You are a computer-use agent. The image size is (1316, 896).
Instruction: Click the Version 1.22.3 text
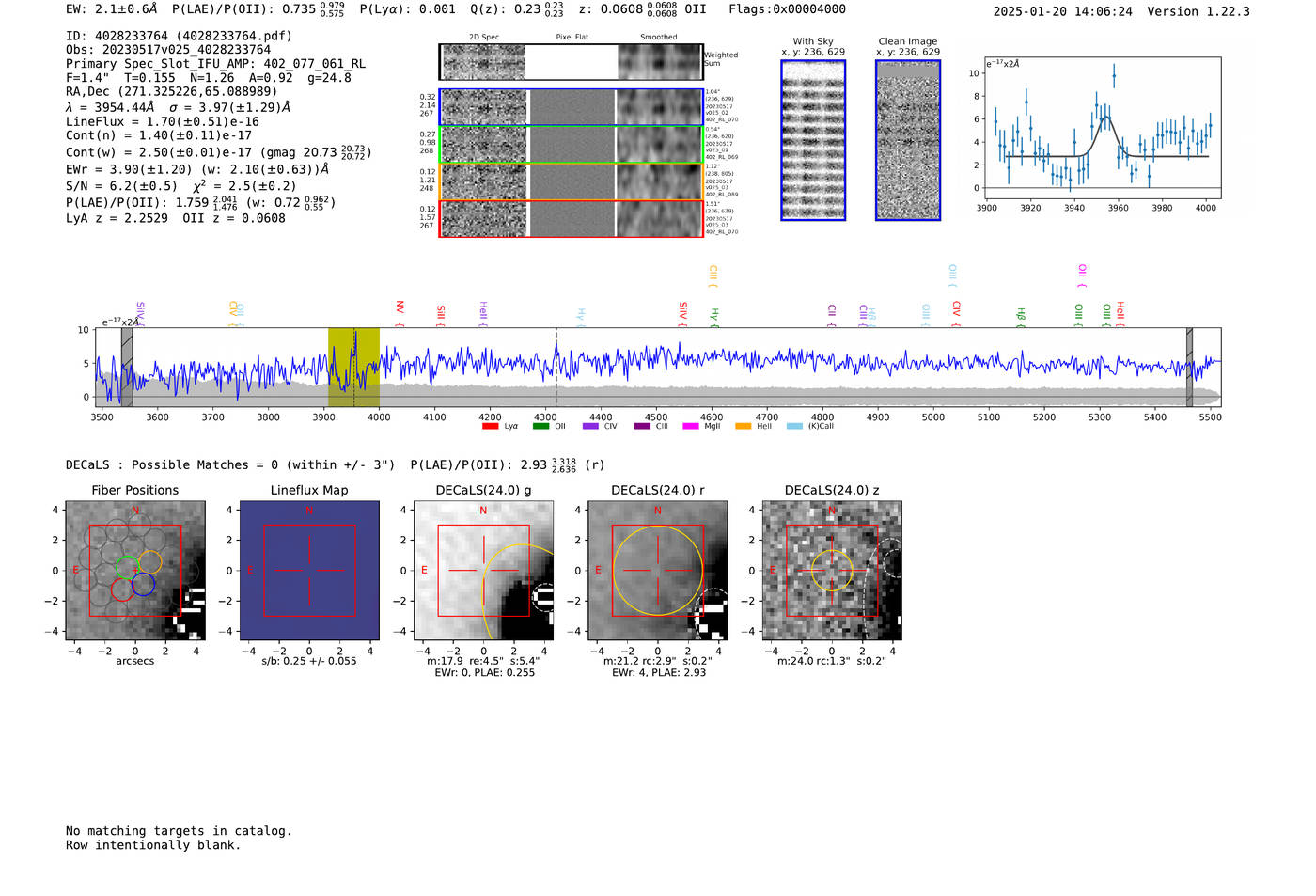click(x=1198, y=11)
